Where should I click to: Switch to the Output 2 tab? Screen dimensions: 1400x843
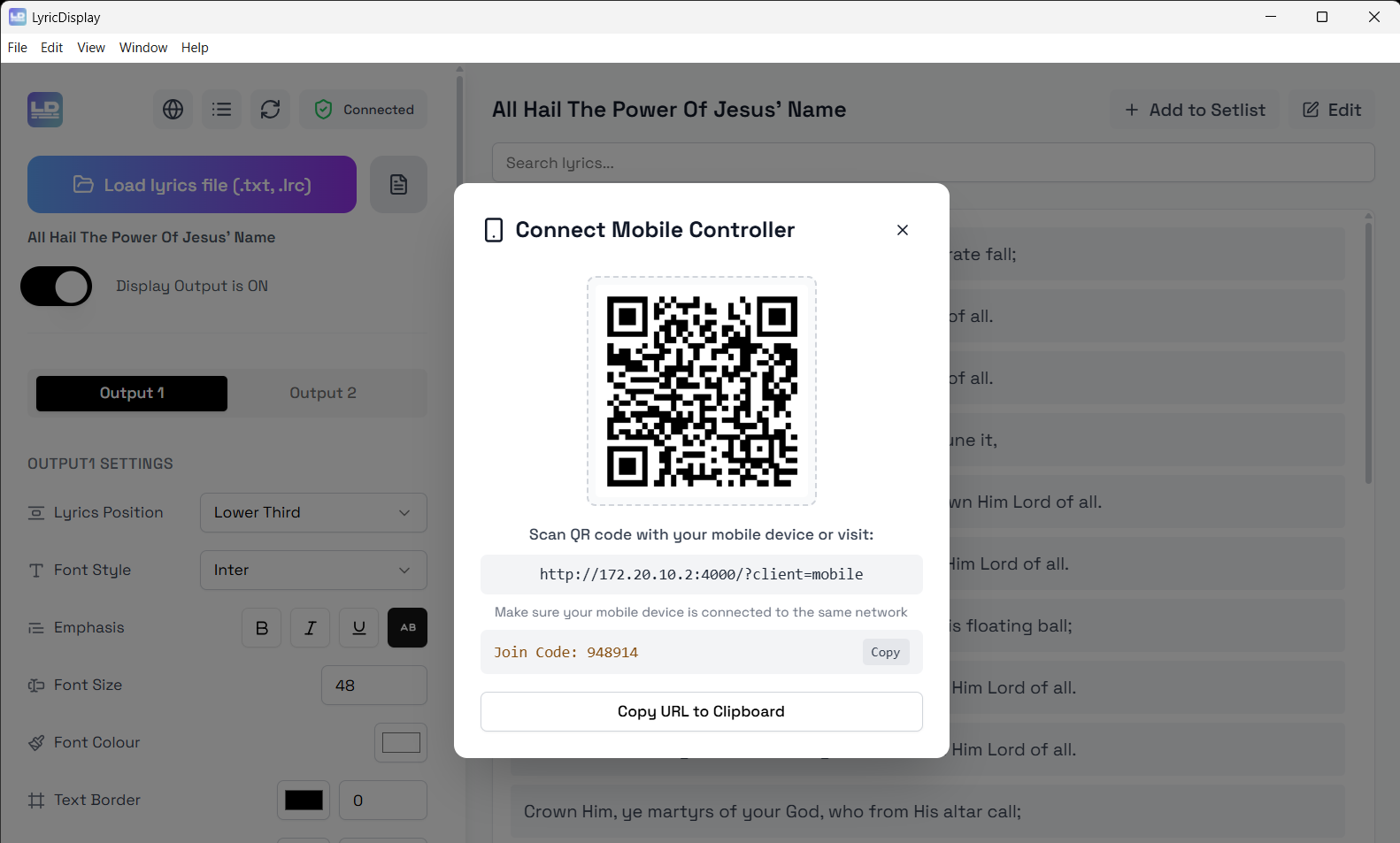(323, 394)
